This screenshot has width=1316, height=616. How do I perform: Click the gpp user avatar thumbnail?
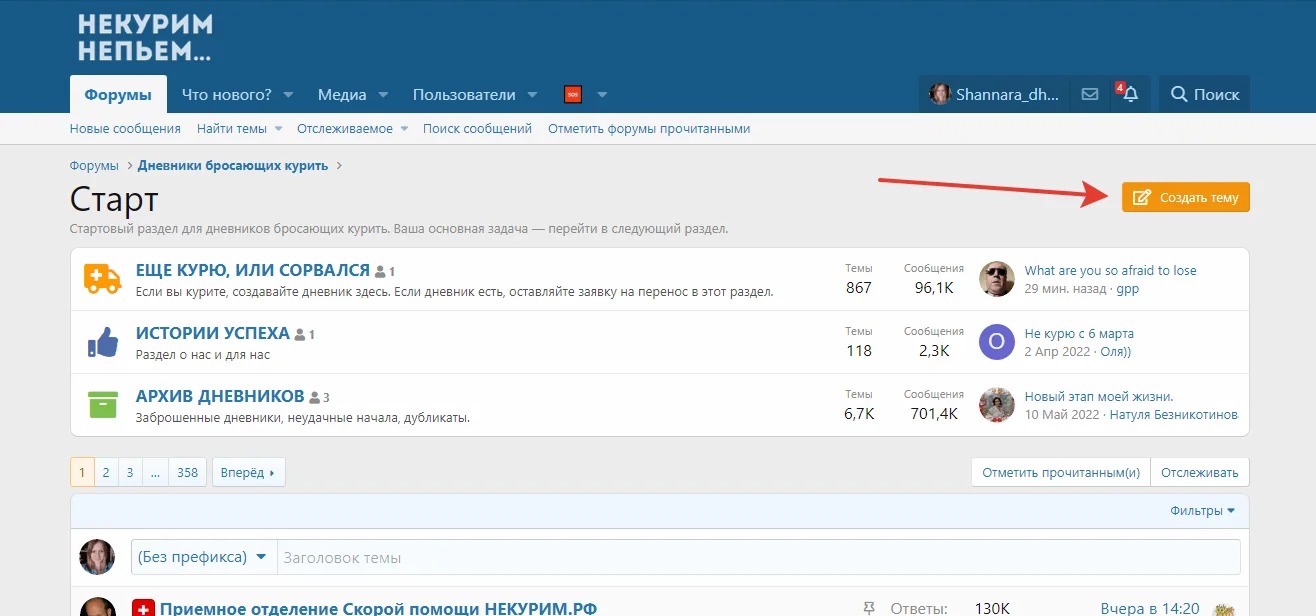[996, 279]
